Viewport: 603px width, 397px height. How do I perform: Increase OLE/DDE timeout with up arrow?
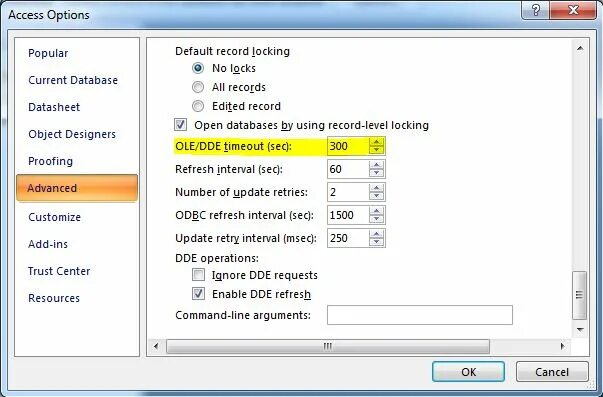coord(376,142)
